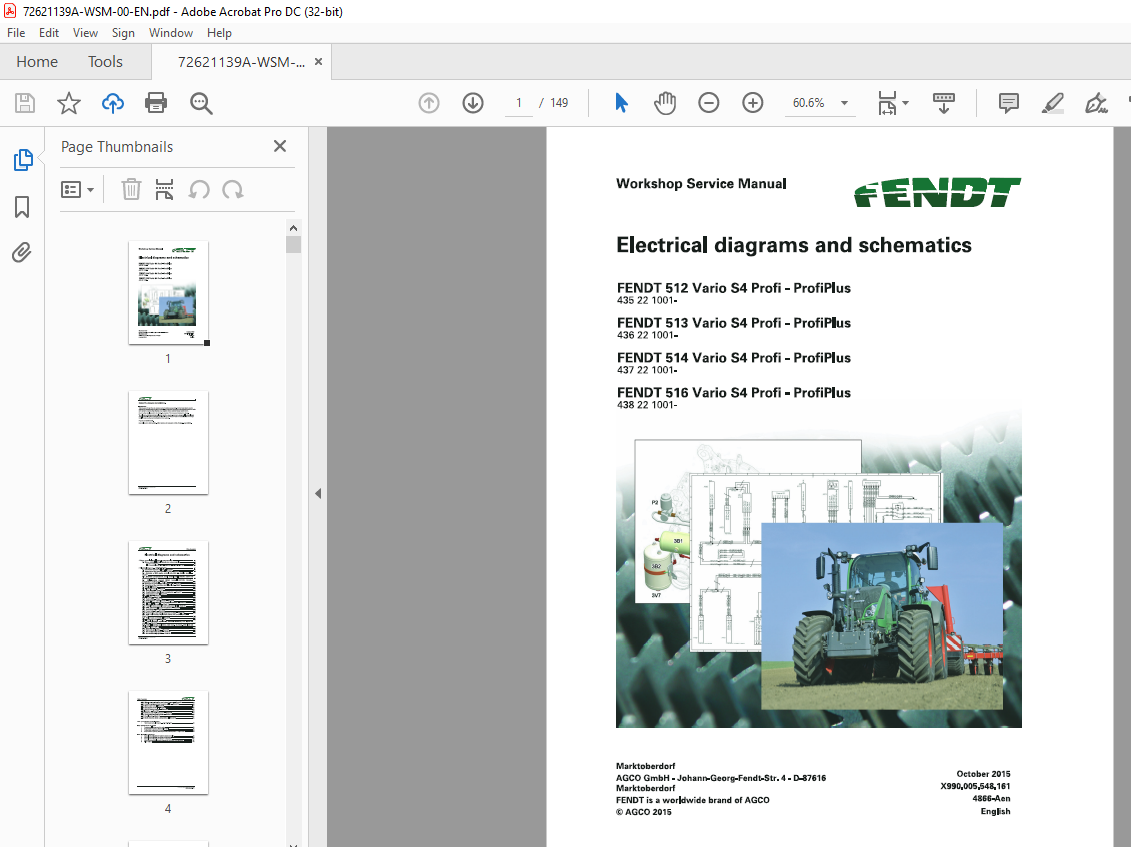Viewport: 1131px width, 847px height.
Task: Print the document
Action: coord(156,103)
